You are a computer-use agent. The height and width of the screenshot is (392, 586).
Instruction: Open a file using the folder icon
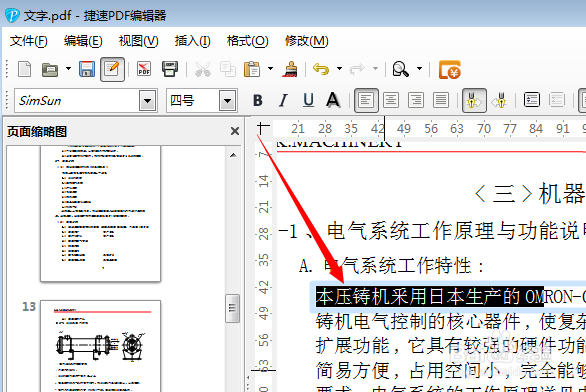(50, 70)
